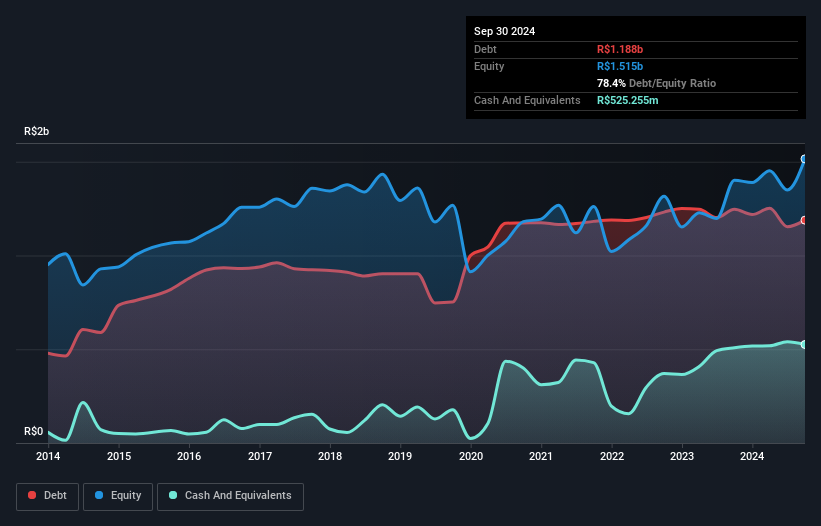
Task: Click the R$1.188b debt value
Action: 620,49
